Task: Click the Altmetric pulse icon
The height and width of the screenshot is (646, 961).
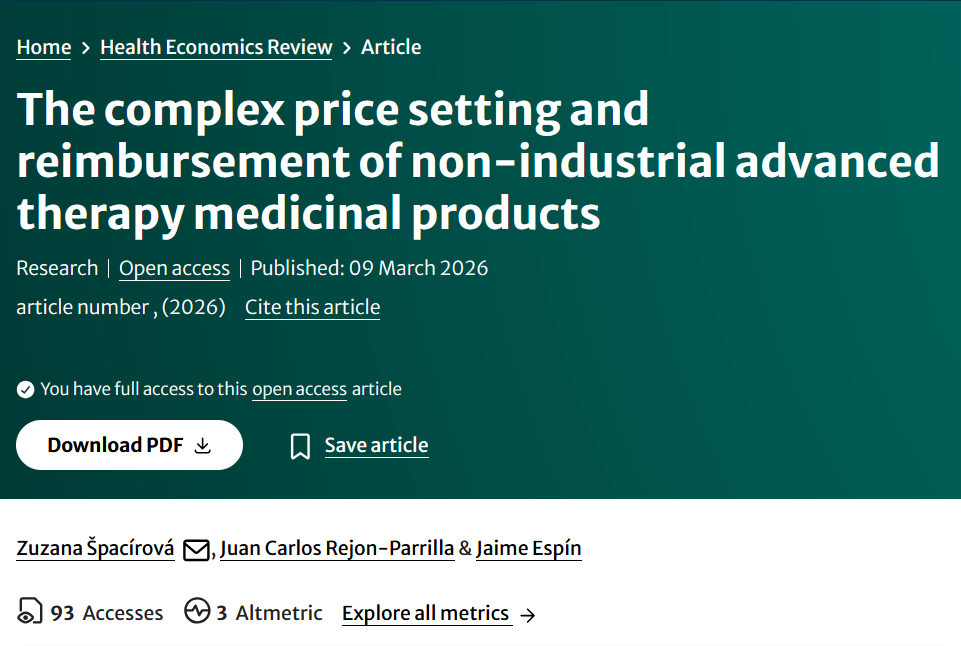Action: pyautogui.click(x=197, y=612)
